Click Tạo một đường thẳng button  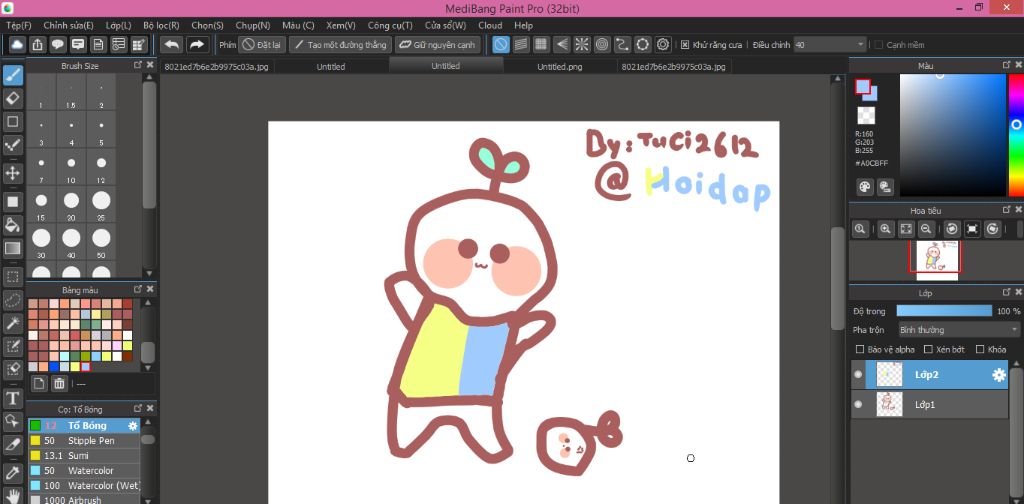[x=340, y=45]
